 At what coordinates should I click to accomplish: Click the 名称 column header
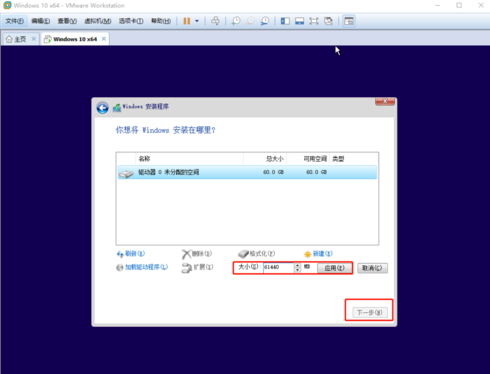coord(189,159)
